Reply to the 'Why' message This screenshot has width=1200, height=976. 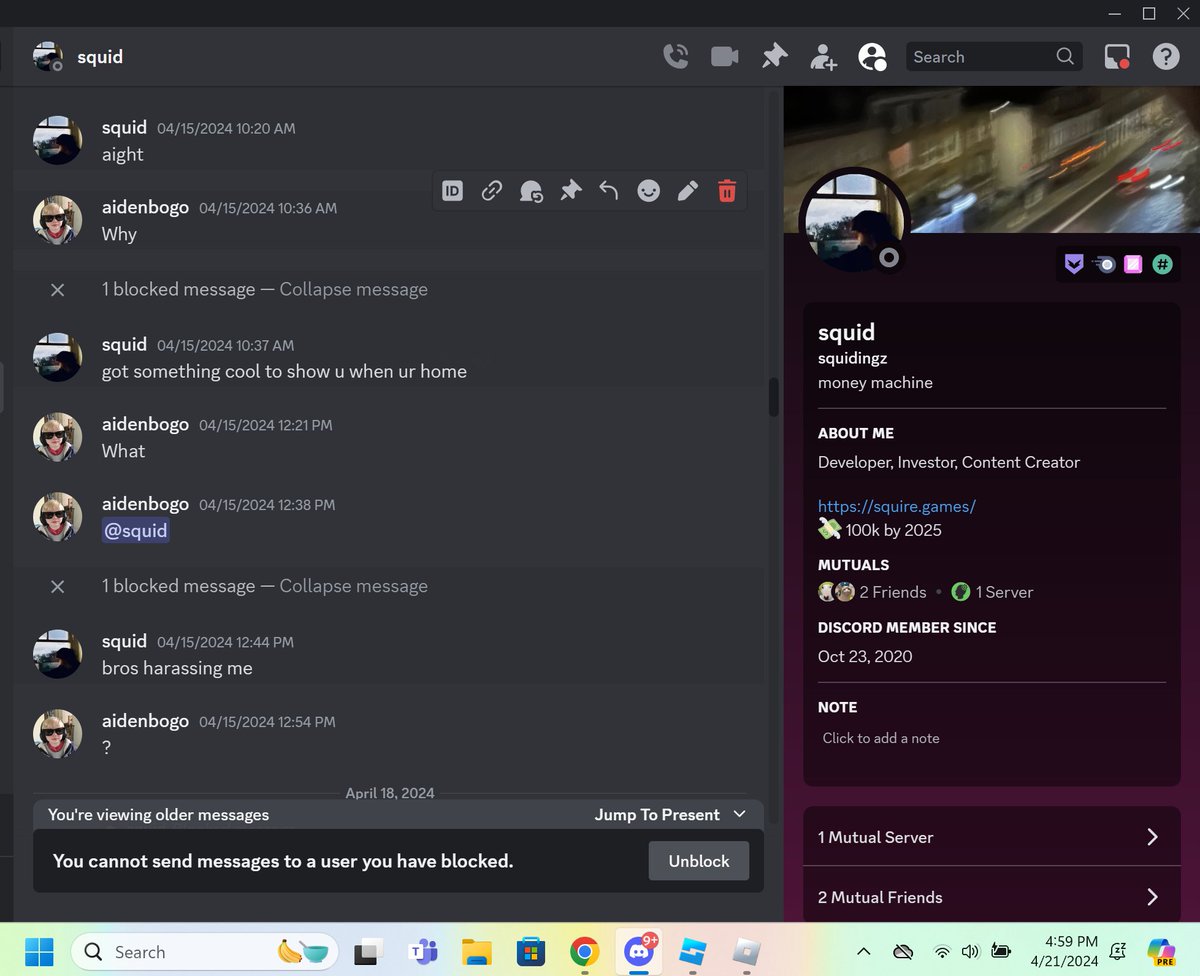pos(609,190)
